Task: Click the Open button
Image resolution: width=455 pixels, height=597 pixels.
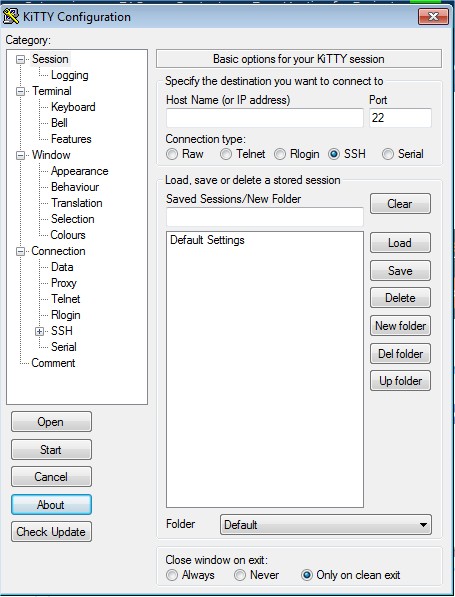Action: [x=51, y=422]
